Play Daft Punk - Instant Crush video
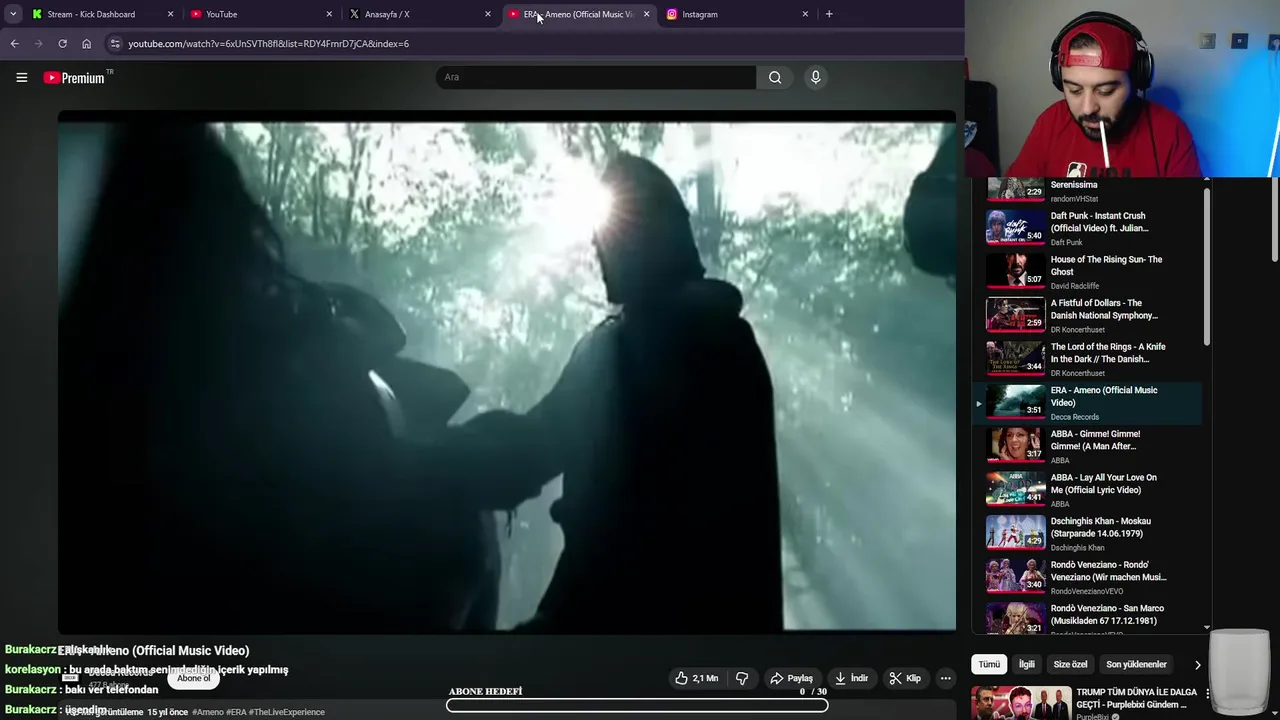 coord(1087,228)
